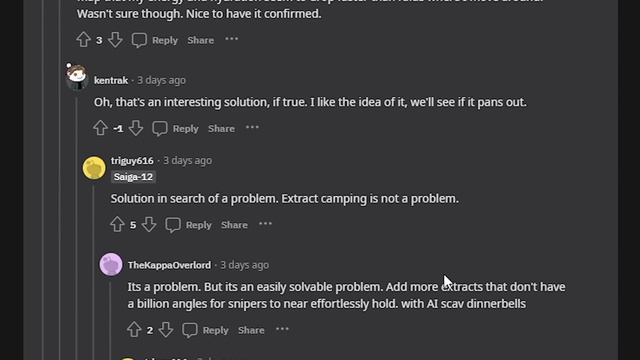Downvote TheKappaOverlord's comment

tap(166, 329)
